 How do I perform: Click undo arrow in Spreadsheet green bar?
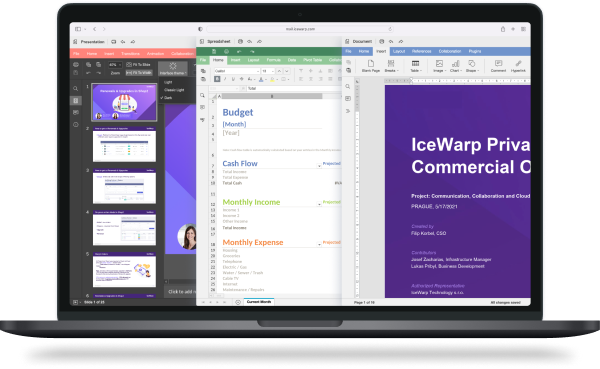point(239,51)
